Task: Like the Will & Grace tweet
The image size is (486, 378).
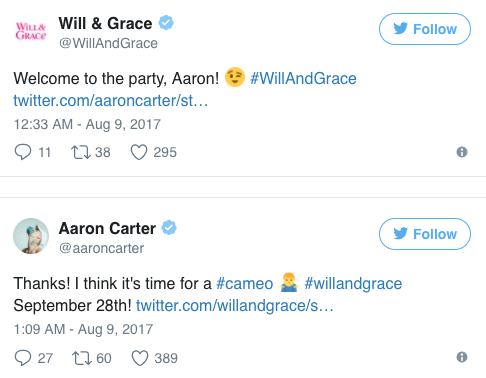Action: 139,152
